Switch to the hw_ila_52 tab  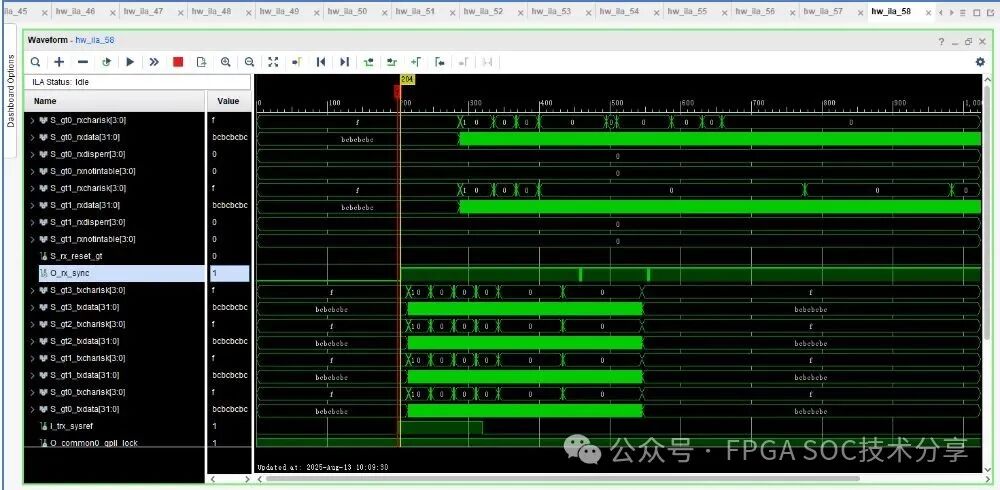click(x=483, y=11)
